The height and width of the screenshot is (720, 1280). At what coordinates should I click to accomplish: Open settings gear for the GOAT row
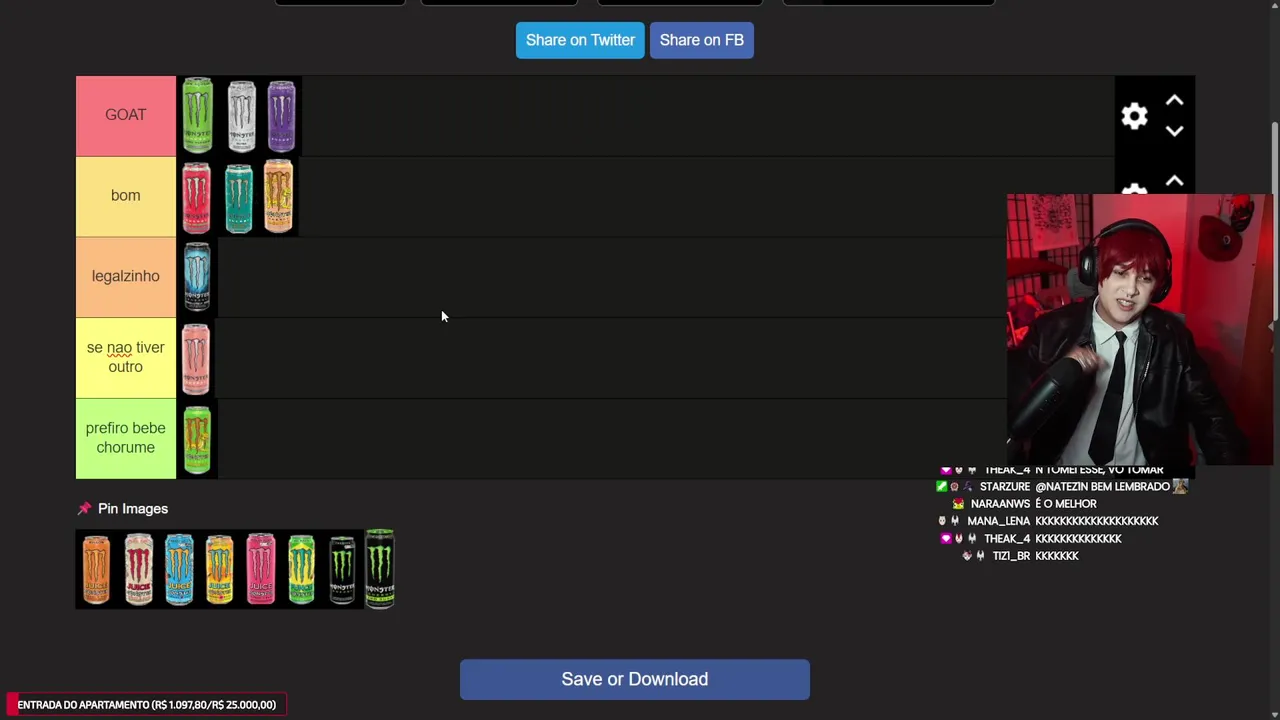click(1134, 117)
